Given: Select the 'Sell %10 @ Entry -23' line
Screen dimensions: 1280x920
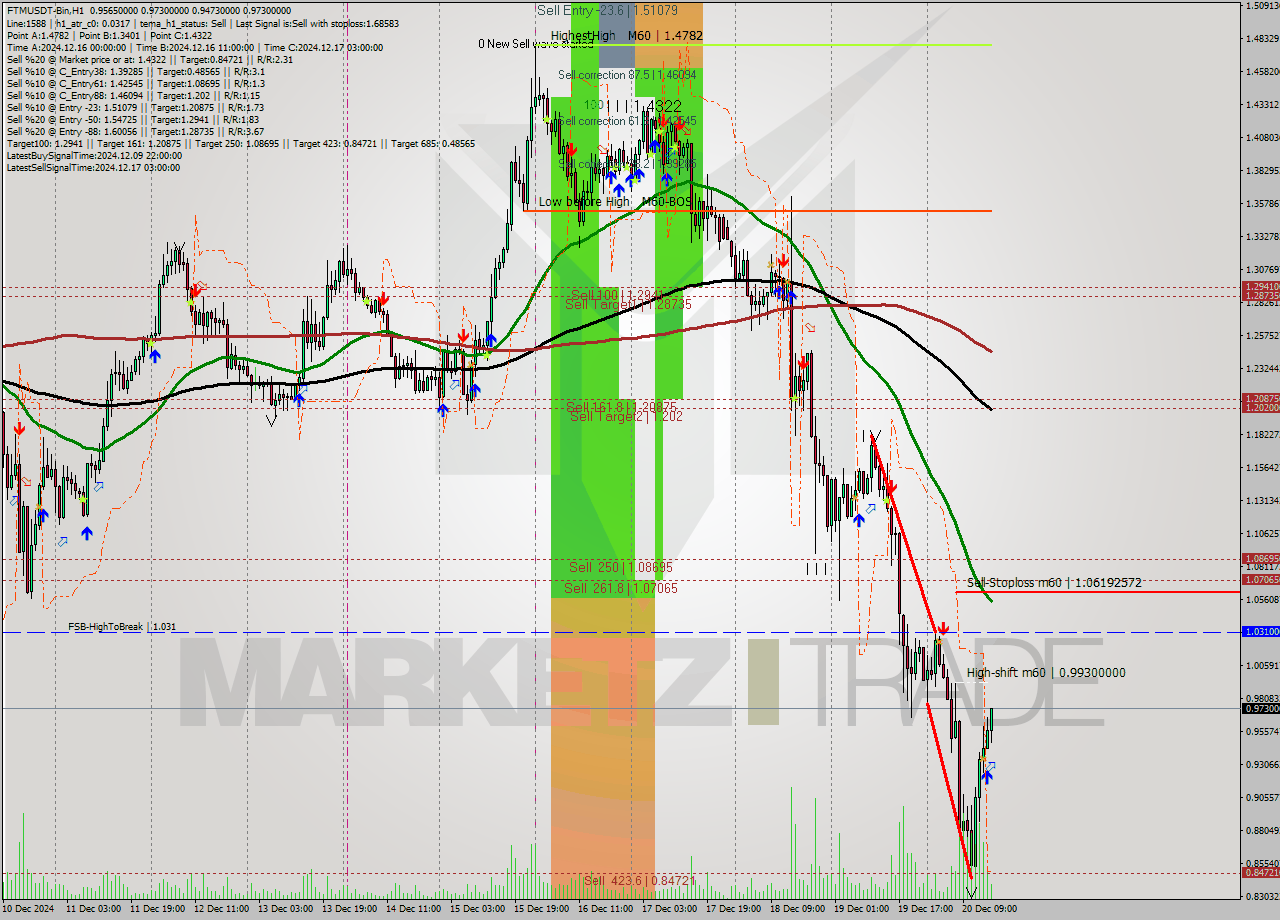Looking at the screenshot, I should coord(135,107).
